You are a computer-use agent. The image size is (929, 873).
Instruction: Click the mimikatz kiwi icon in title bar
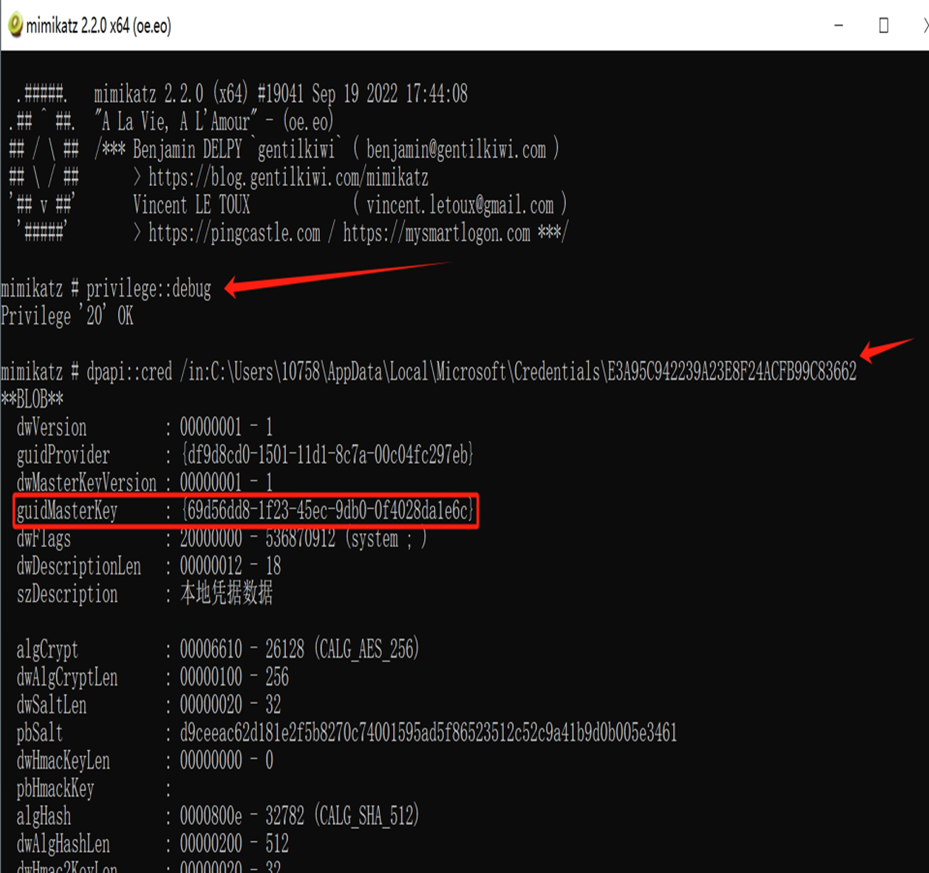(x=15, y=25)
